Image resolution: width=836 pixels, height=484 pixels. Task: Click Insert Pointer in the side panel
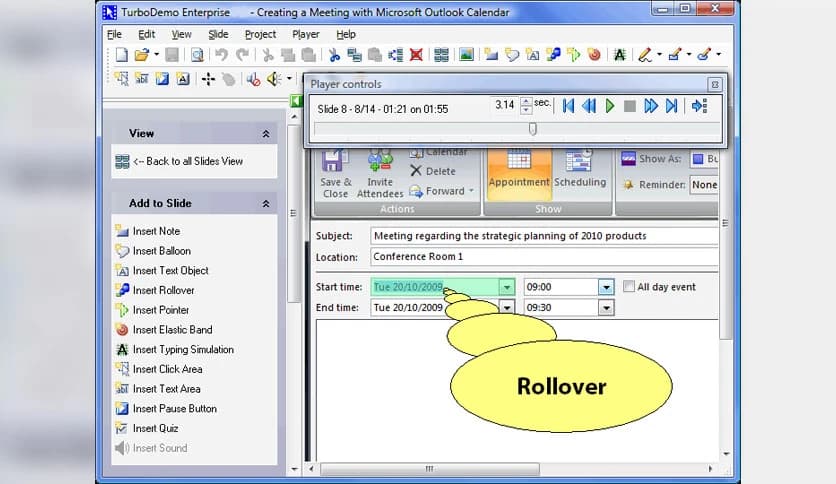coord(152,310)
